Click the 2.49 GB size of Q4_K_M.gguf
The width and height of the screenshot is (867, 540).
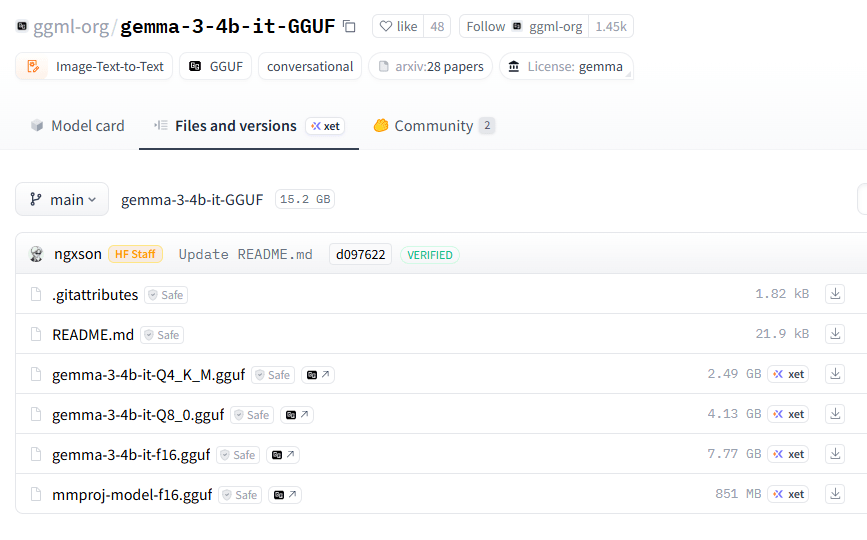point(734,374)
